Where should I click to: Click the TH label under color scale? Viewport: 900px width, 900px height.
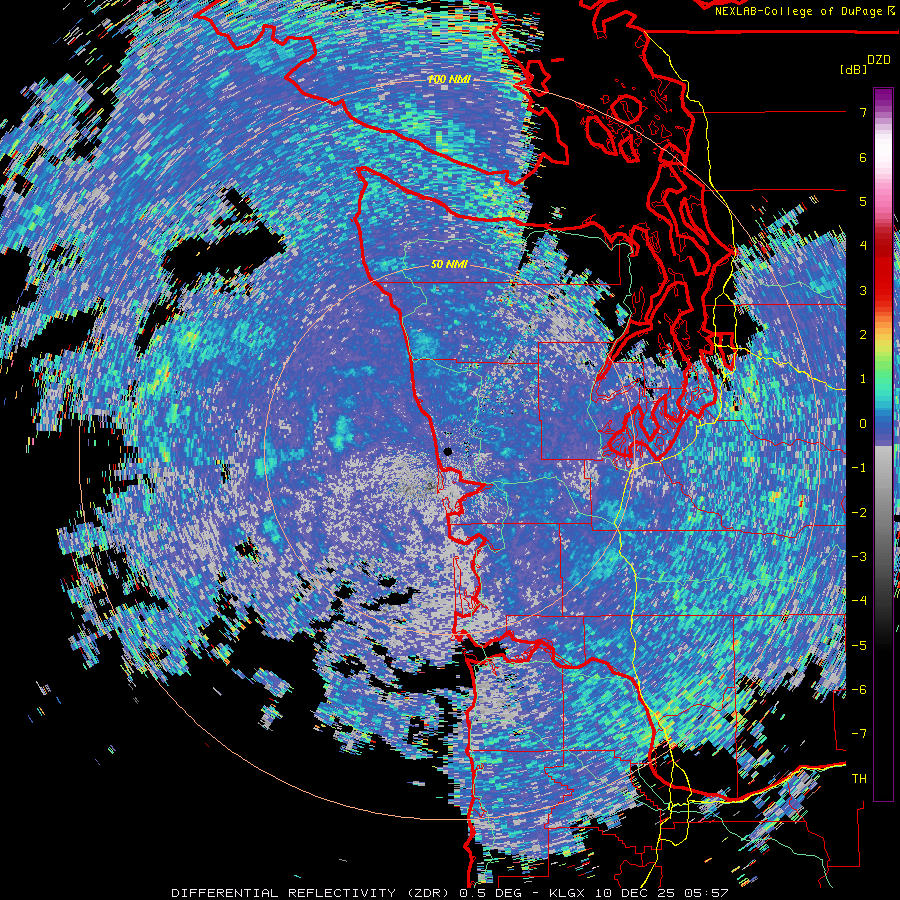click(x=859, y=779)
